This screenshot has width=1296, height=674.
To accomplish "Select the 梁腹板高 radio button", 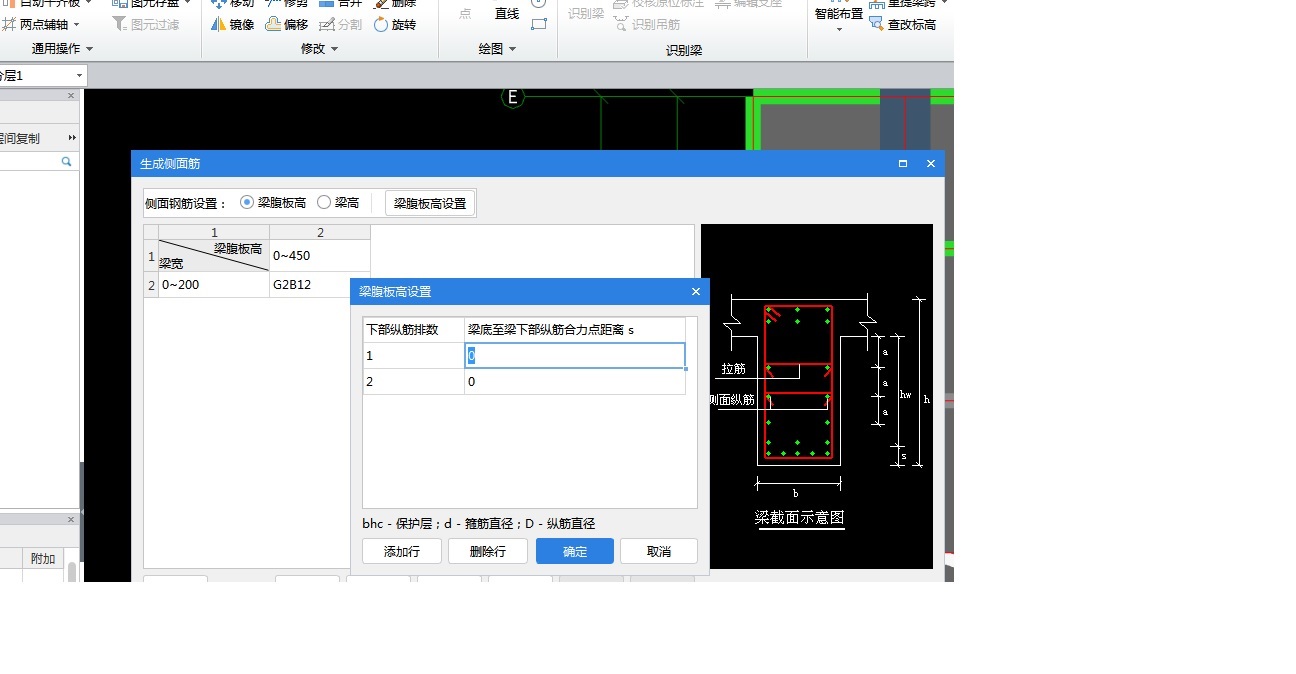I will [x=248, y=202].
